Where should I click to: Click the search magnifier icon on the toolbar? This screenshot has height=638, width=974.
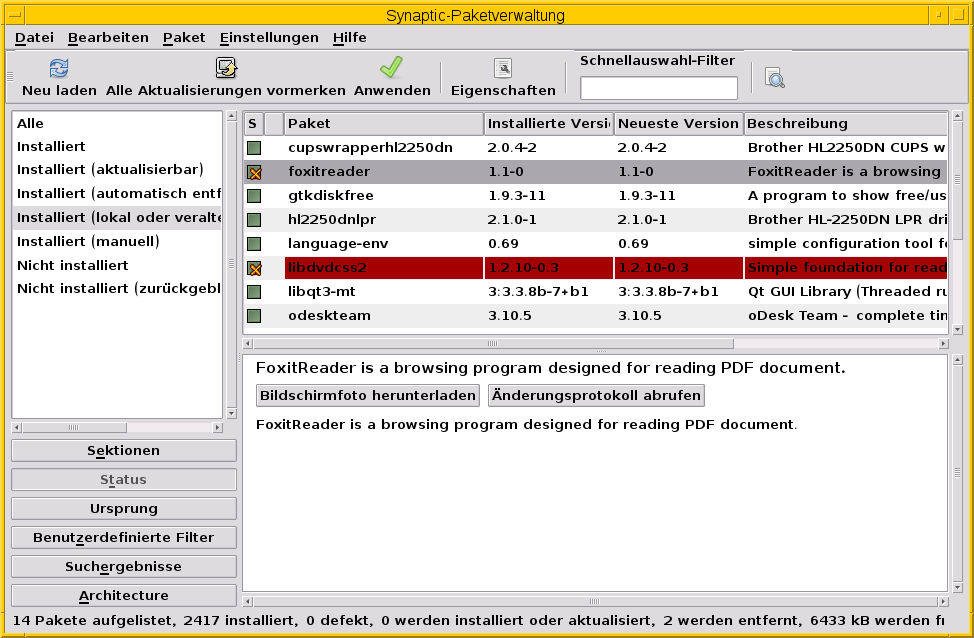(774, 76)
